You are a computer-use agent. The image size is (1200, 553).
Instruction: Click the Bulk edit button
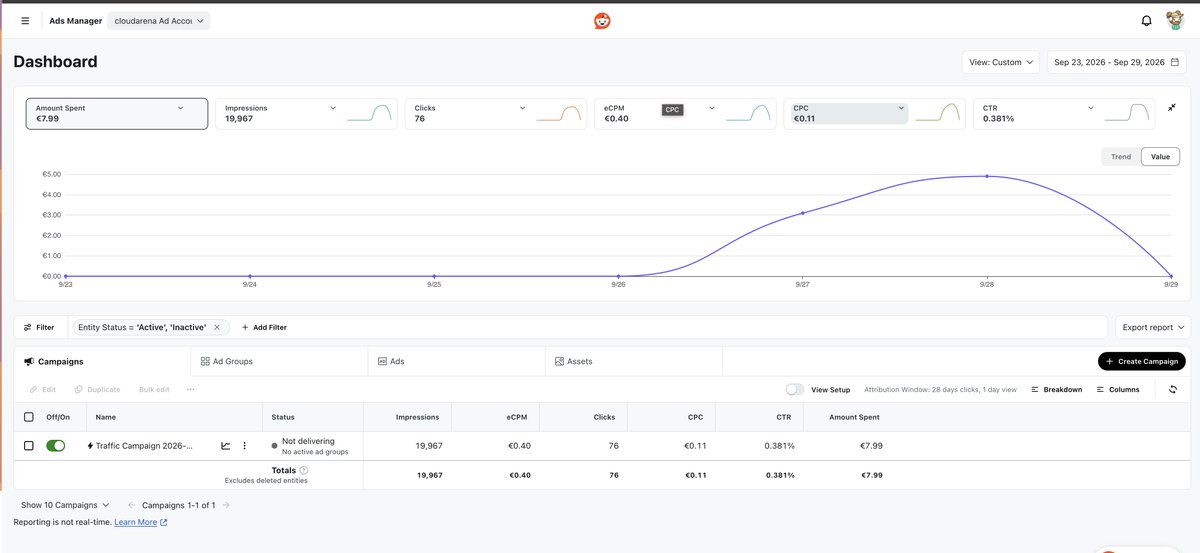pos(154,390)
